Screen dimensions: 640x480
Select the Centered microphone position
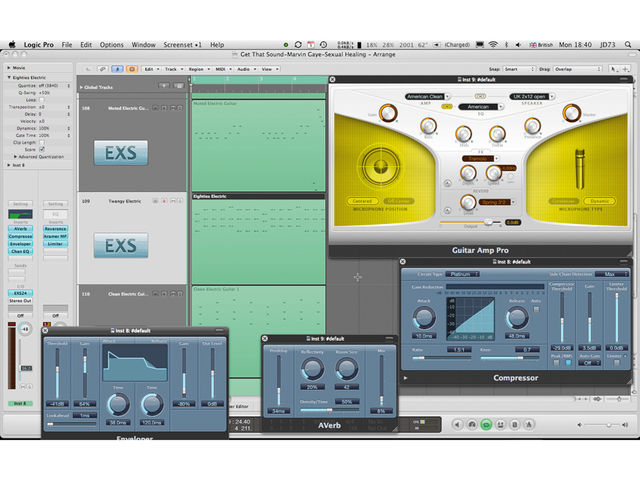[362, 201]
